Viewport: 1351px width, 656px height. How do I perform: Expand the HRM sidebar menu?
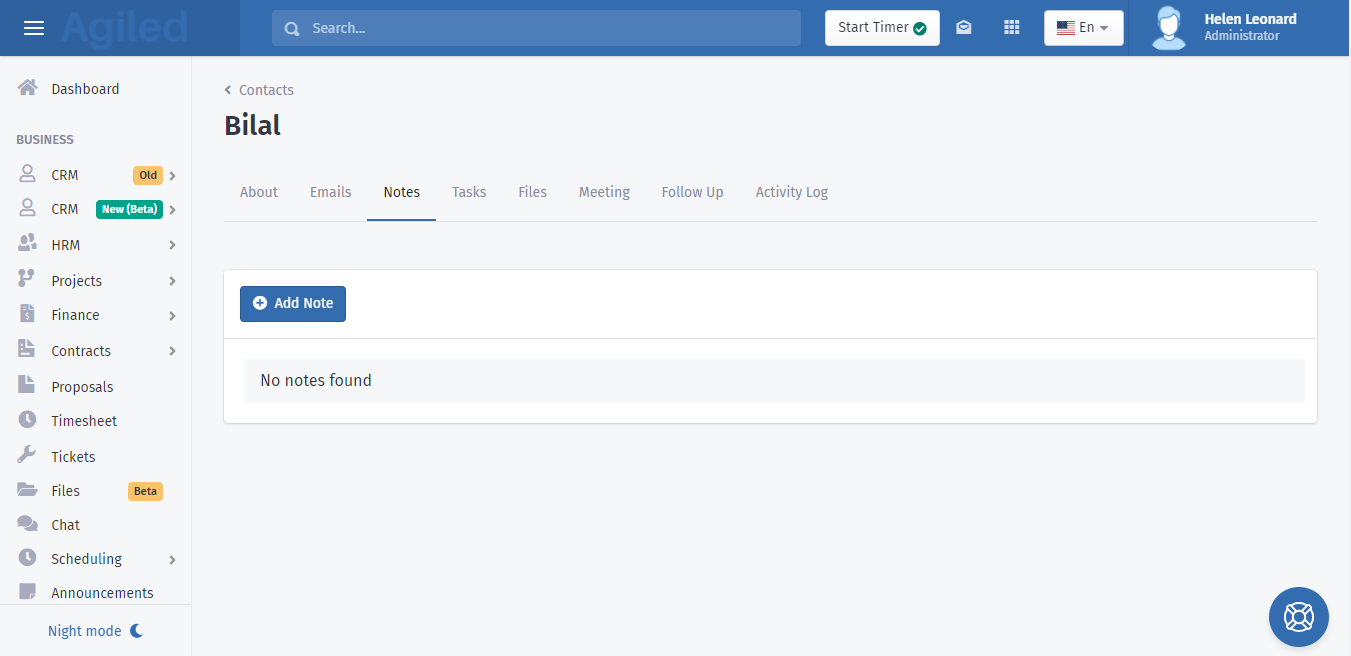click(x=172, y=245)
